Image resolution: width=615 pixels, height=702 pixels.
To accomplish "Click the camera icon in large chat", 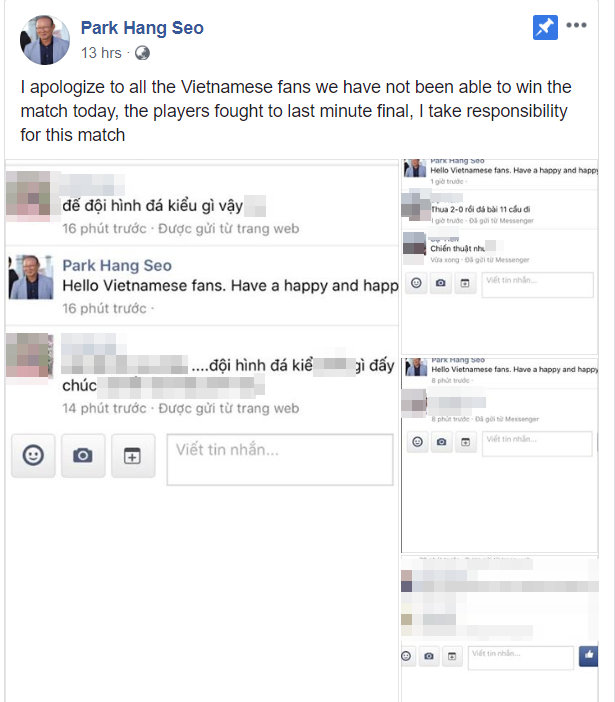I will (83, 456).
